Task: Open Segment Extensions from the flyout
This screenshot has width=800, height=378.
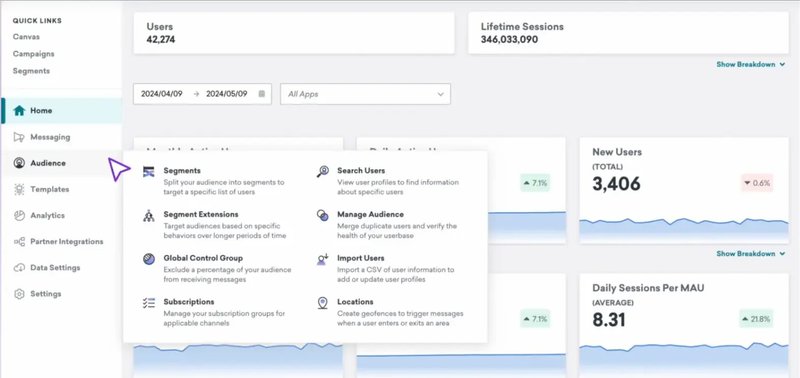Action: (201, 214)
